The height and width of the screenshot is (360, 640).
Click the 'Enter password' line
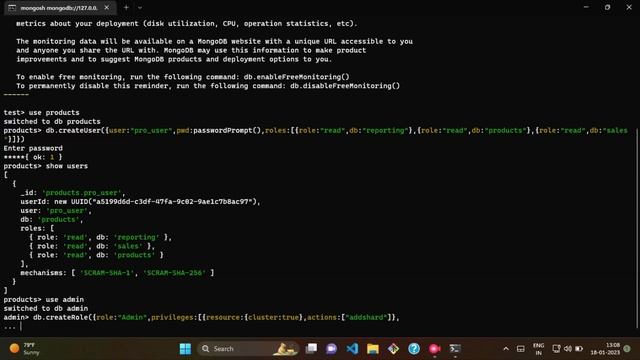(x=33, y=148)
